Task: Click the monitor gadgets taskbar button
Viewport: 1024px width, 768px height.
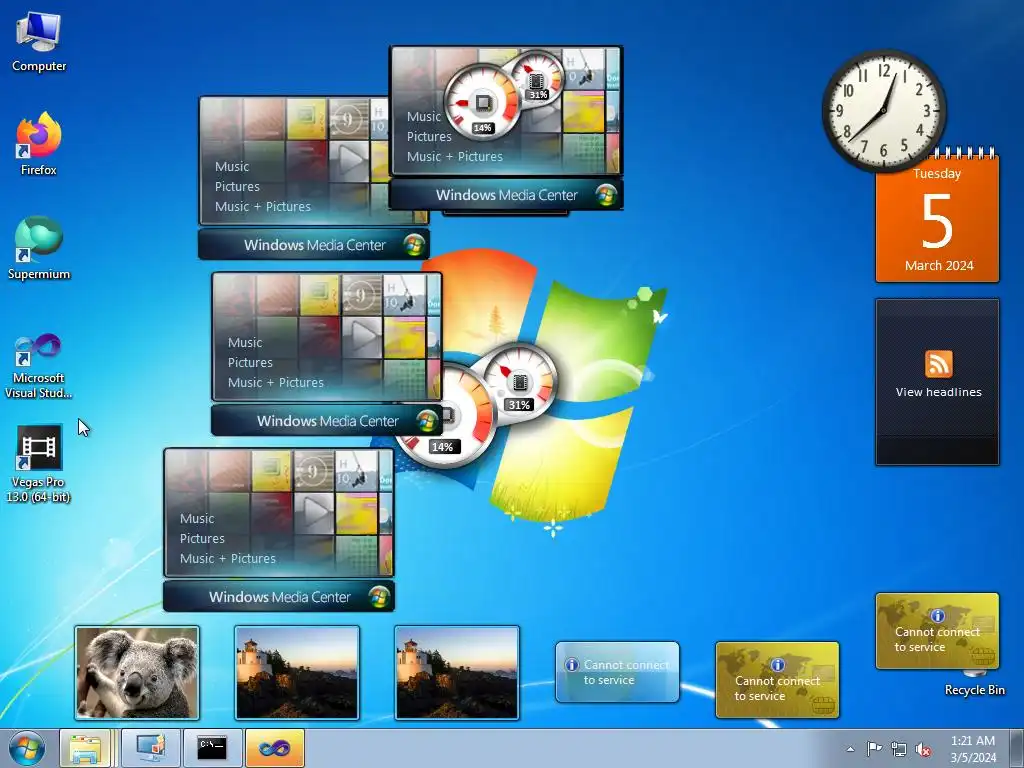Action: coord(151,748)
